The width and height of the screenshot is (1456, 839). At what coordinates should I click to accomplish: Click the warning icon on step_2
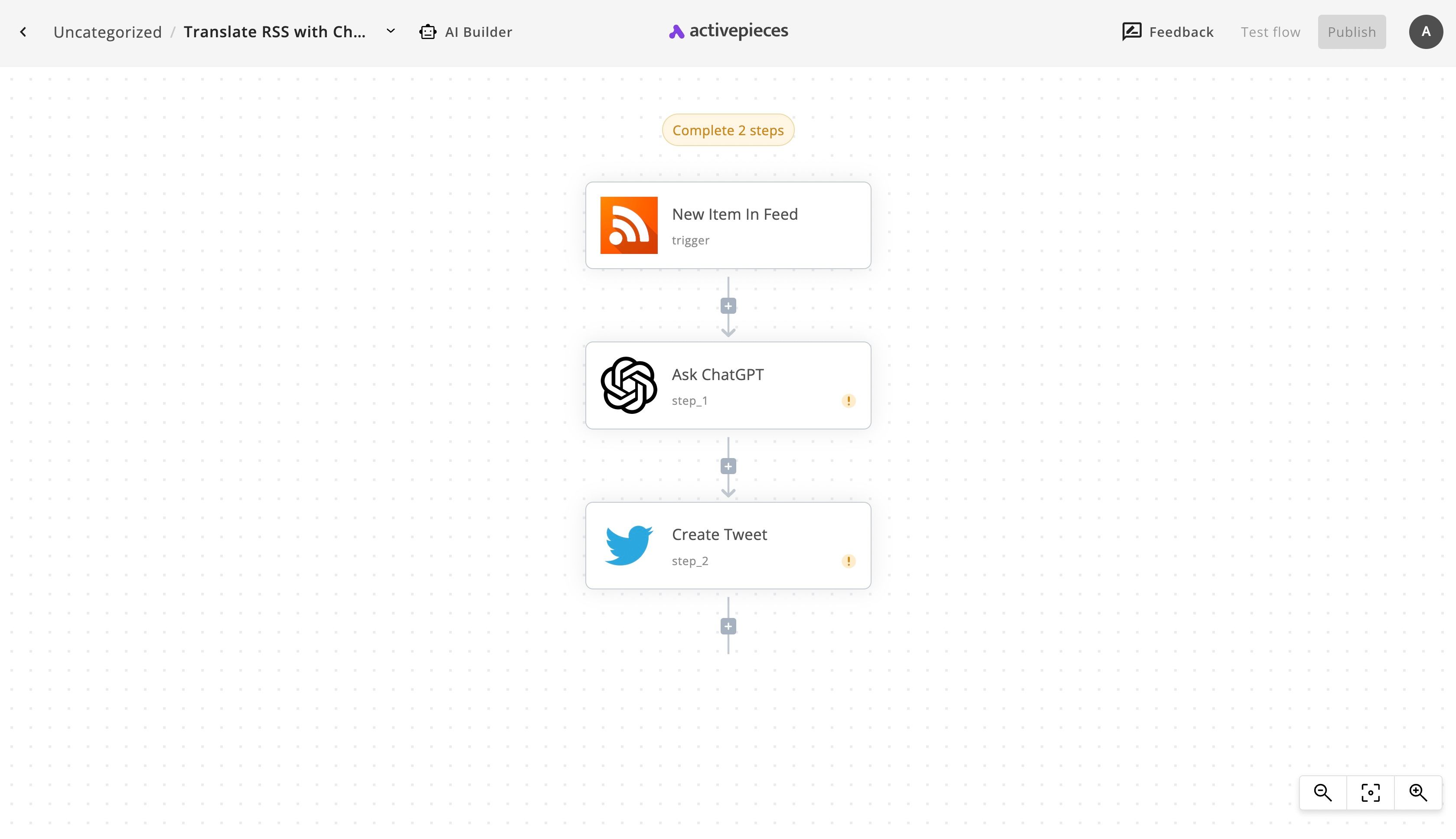[x=849, y=561]
